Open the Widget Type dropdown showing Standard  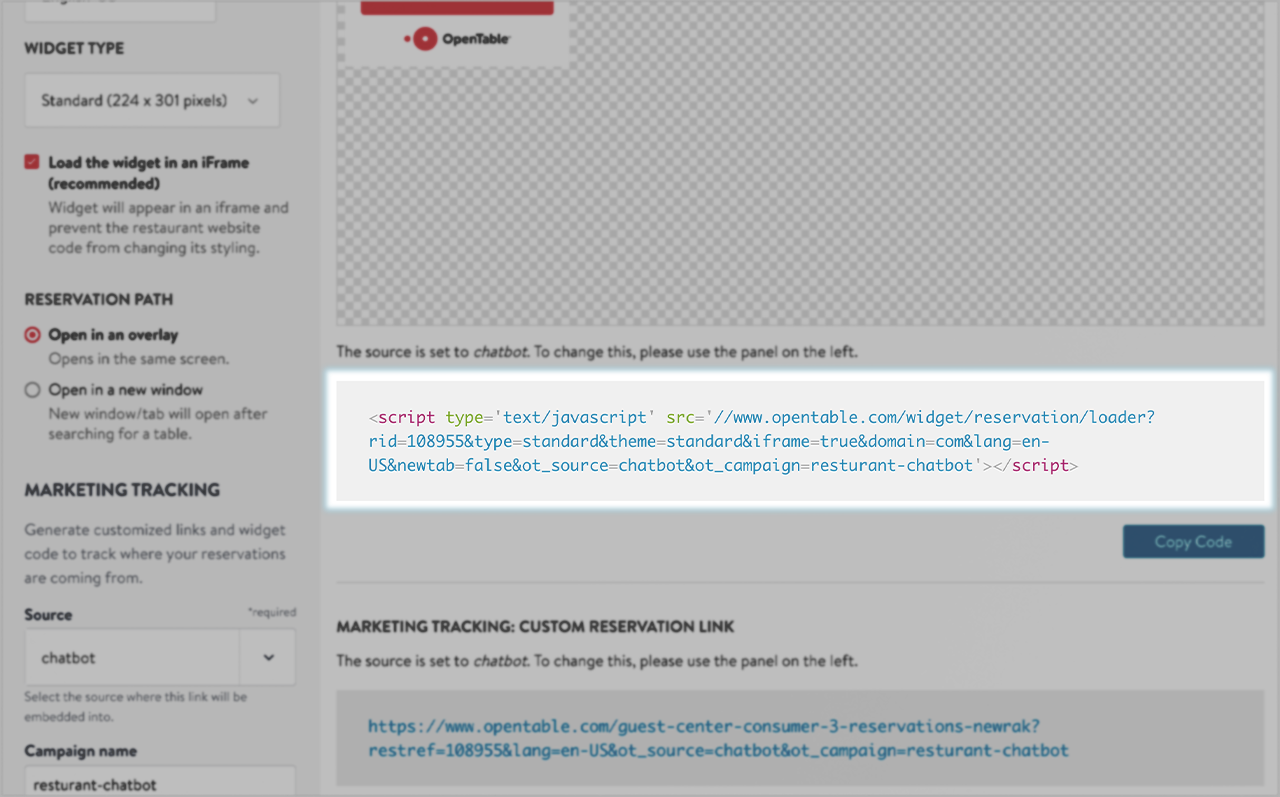(152, 100)
